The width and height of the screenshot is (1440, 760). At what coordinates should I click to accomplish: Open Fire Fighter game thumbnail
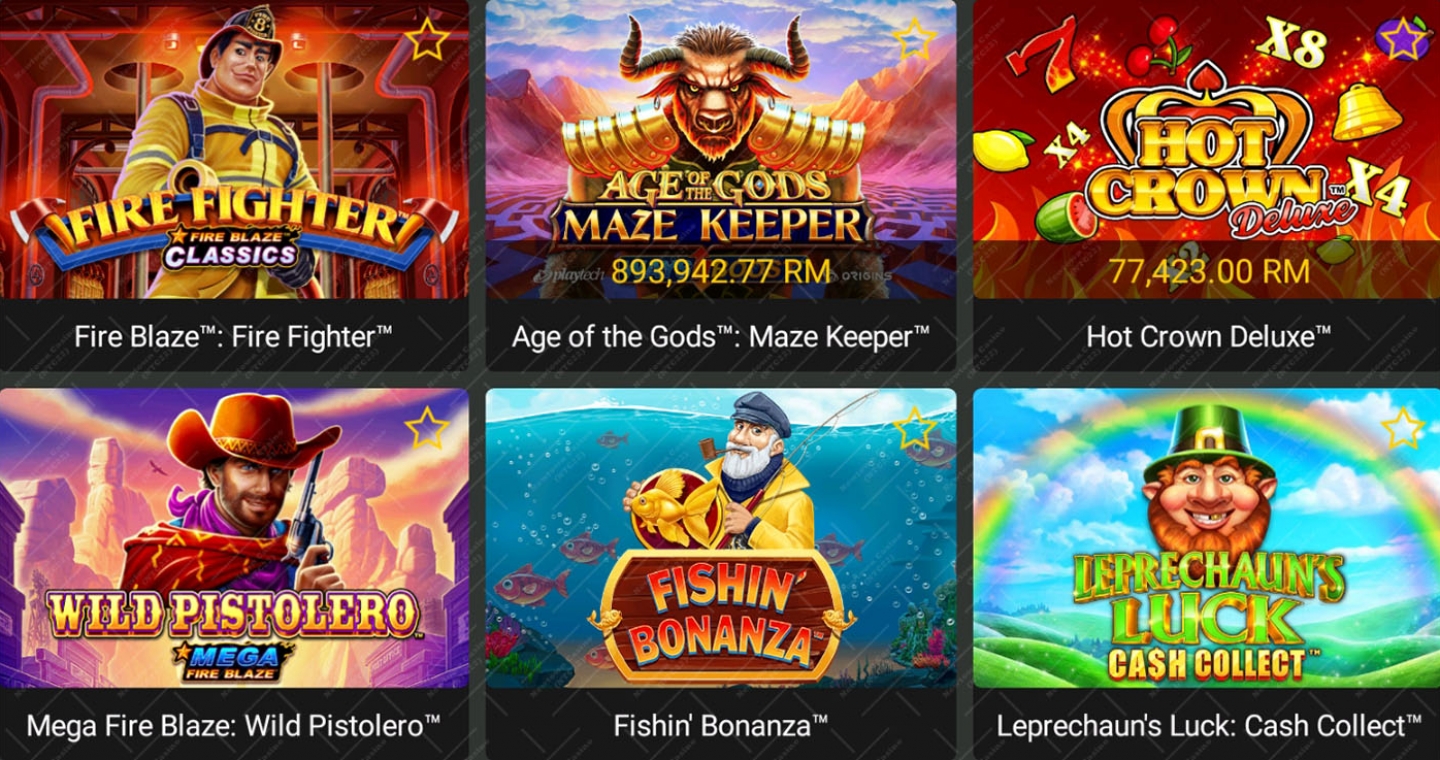point(234,149)
